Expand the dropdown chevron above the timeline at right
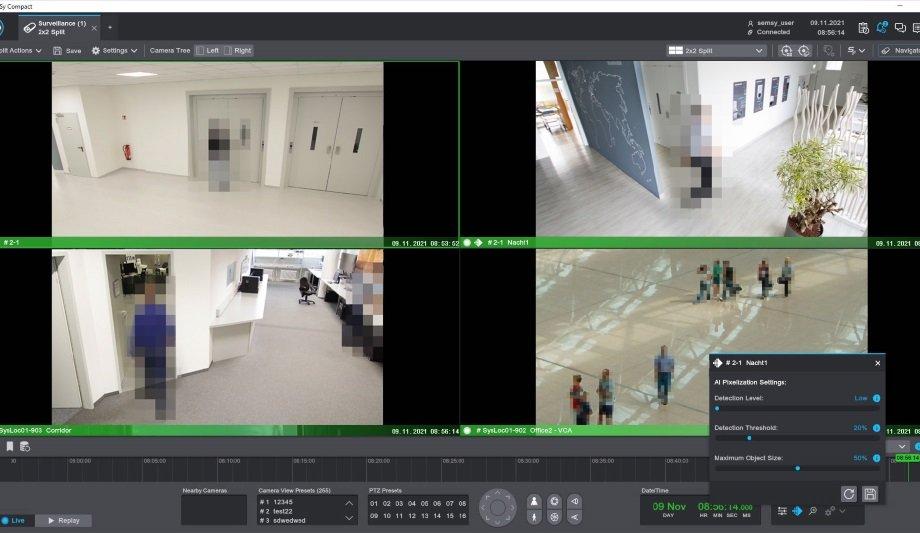920x533 pixels. pyautogui.click(x=901, y=447)
